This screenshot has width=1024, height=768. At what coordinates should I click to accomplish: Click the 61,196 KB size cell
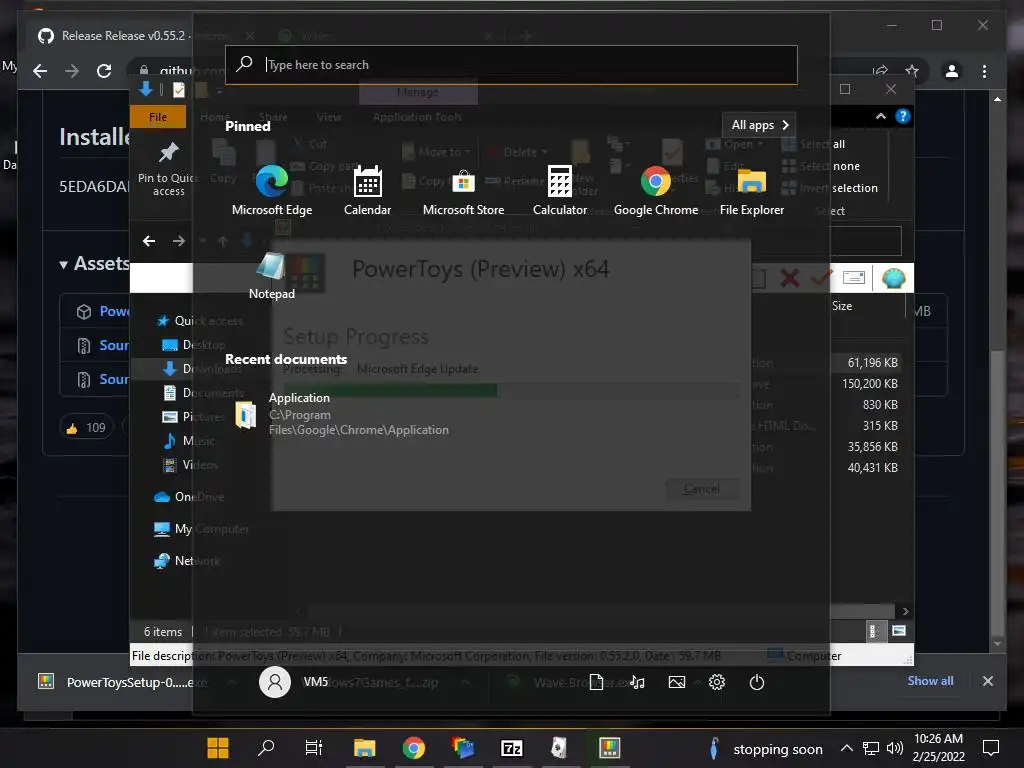872,362
